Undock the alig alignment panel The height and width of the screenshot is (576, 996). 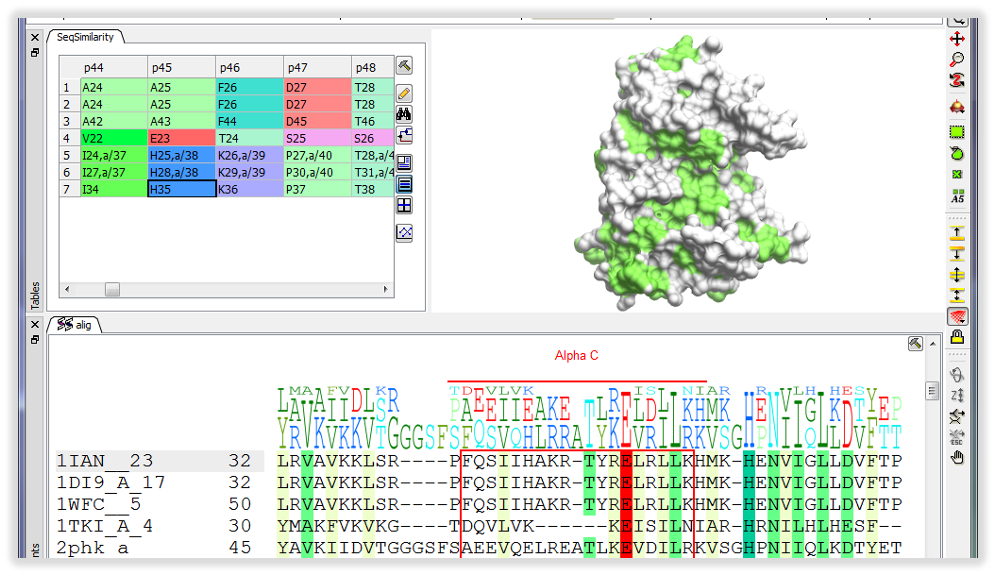tap(35, 340)
